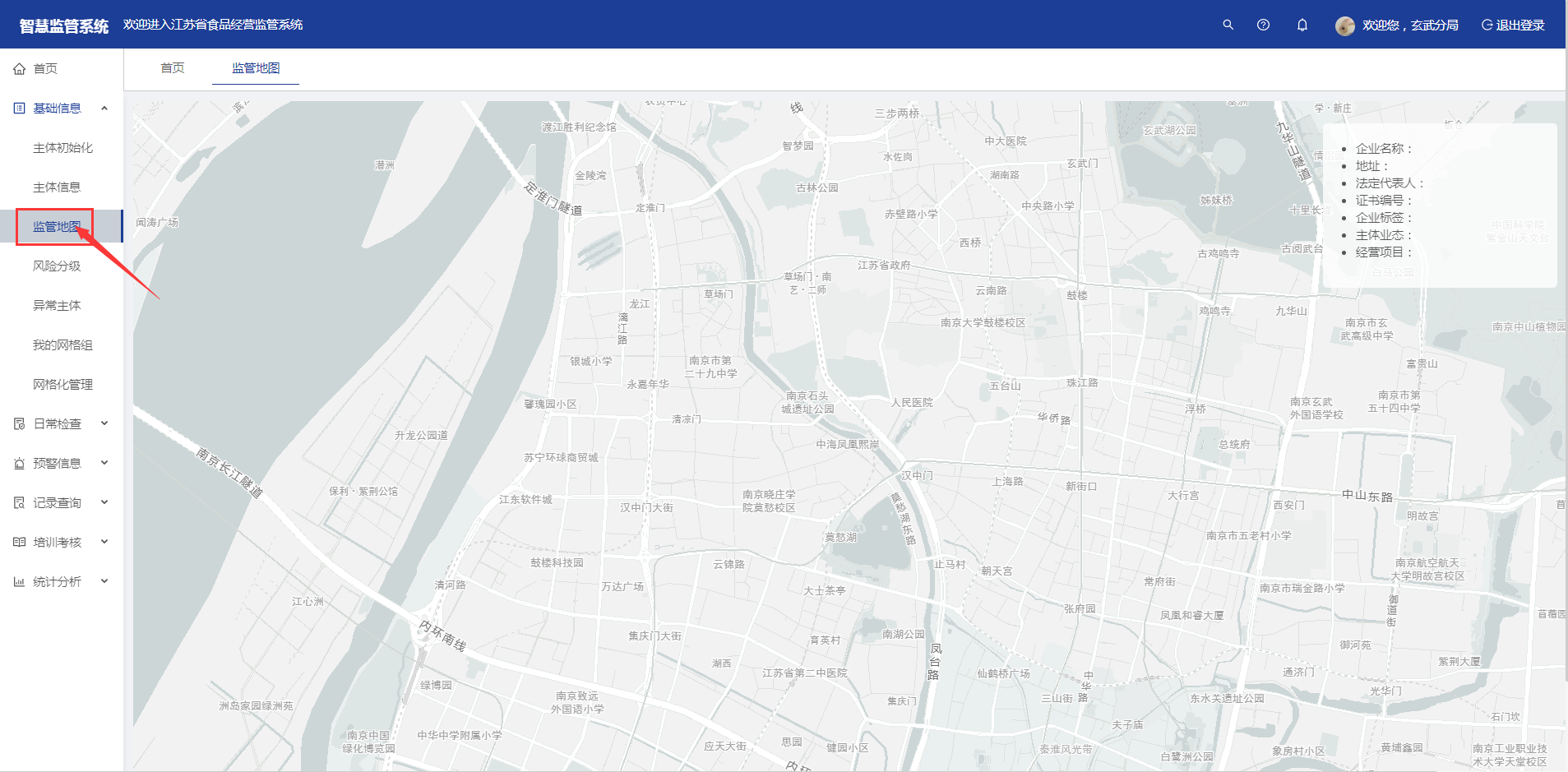Collapse the 基础信息 menu arrow
1568x772 pixels.
click(x=104, y=109)
